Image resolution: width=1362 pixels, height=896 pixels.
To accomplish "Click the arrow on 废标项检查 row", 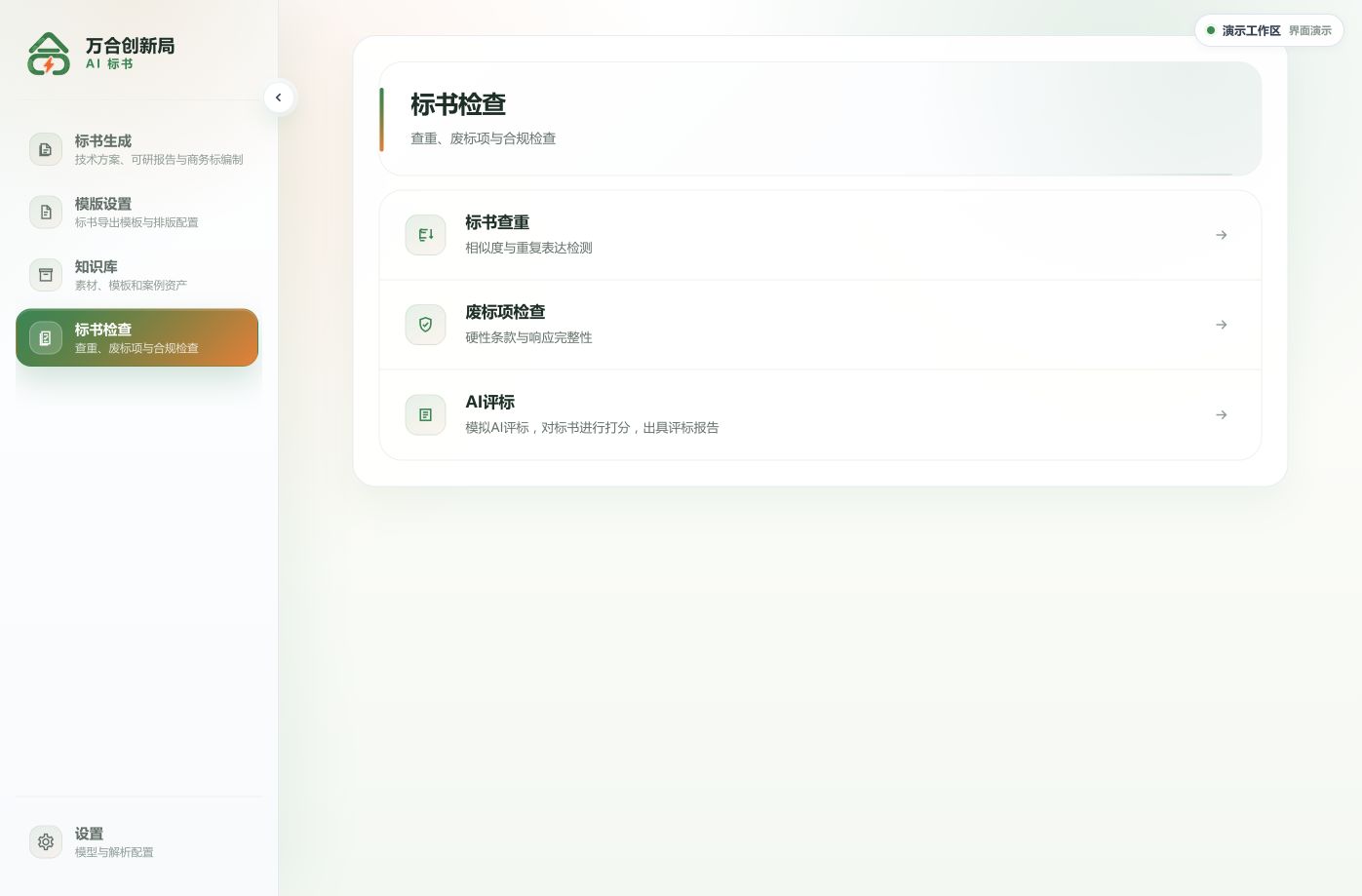I will click(1222, 325).
